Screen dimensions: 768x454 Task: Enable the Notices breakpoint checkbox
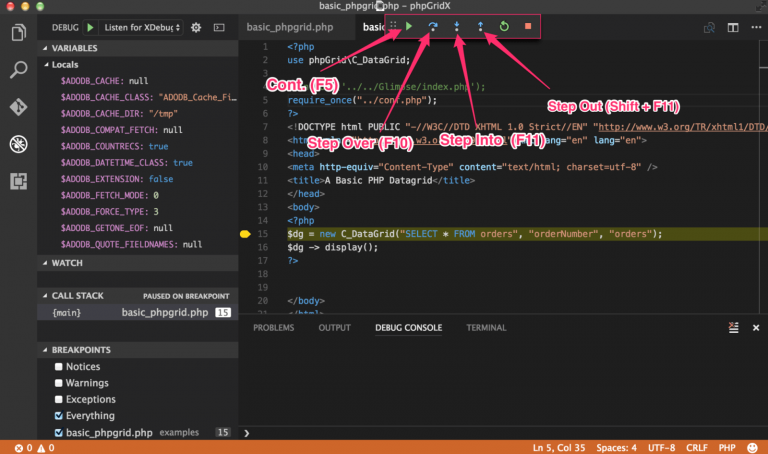[59, 367]
